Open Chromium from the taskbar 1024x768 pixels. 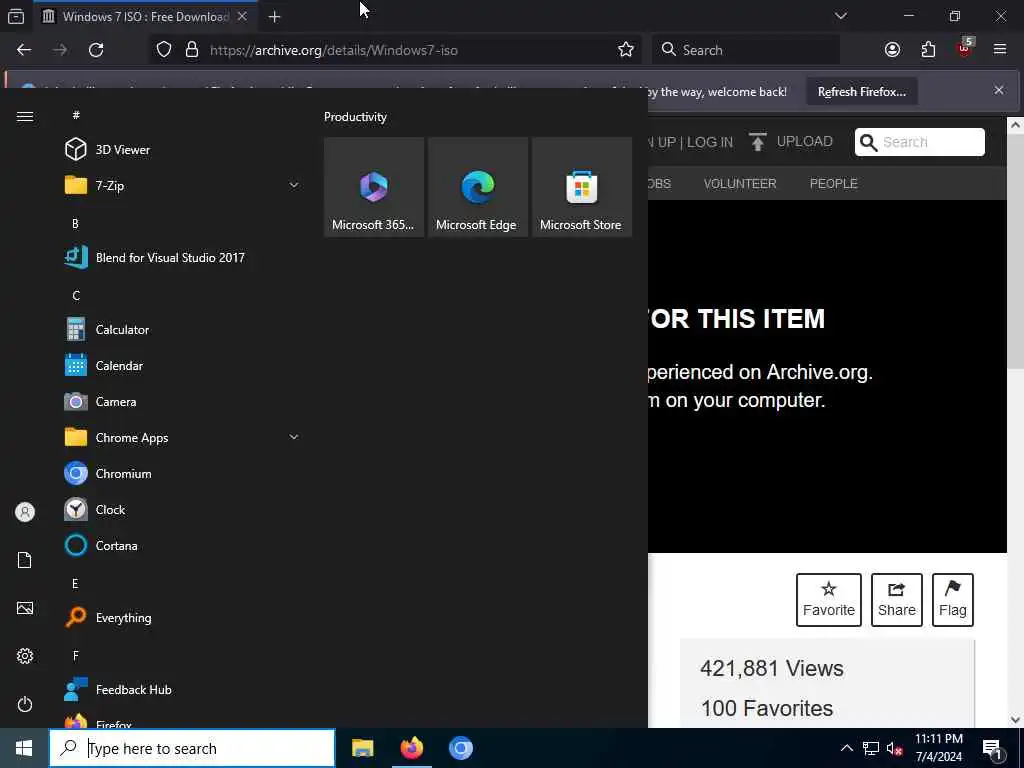[460, 748]
